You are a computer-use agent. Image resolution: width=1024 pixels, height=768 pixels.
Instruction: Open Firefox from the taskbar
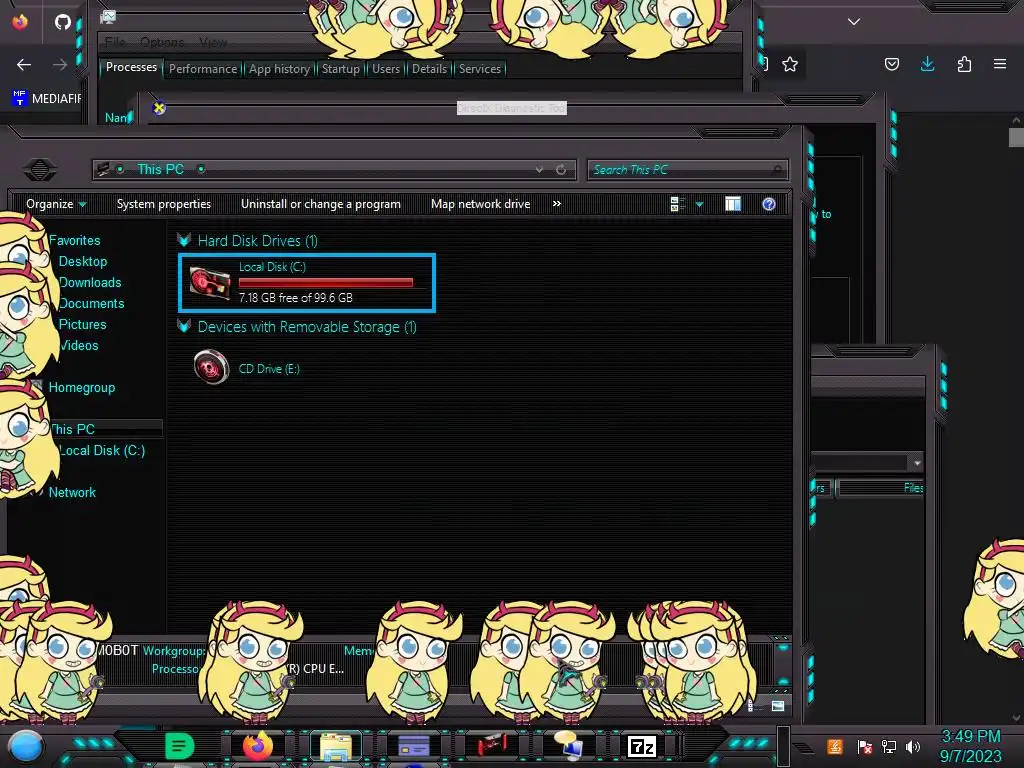[x=257, y=746]
